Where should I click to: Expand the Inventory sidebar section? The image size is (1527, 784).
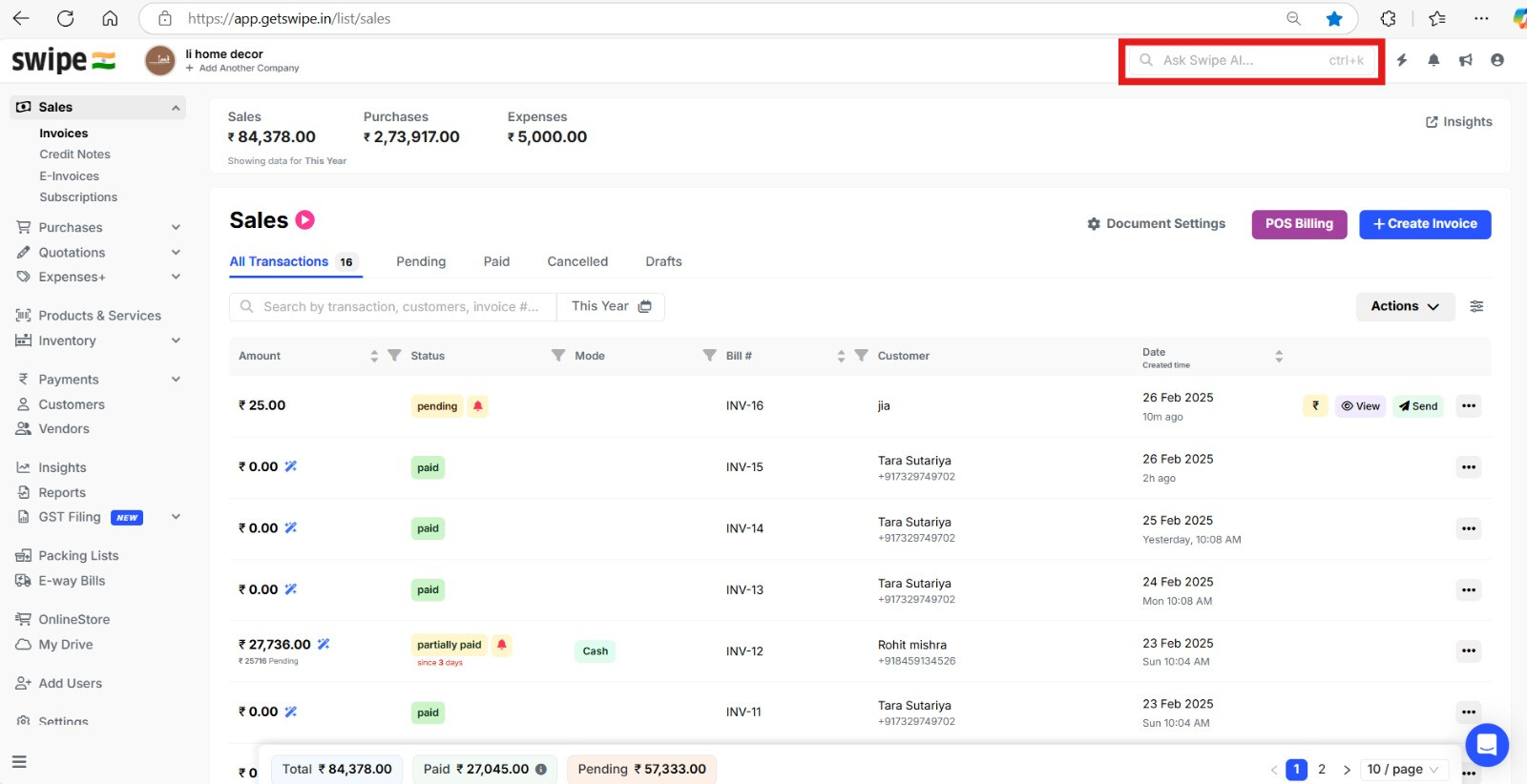tap(176, 340)
